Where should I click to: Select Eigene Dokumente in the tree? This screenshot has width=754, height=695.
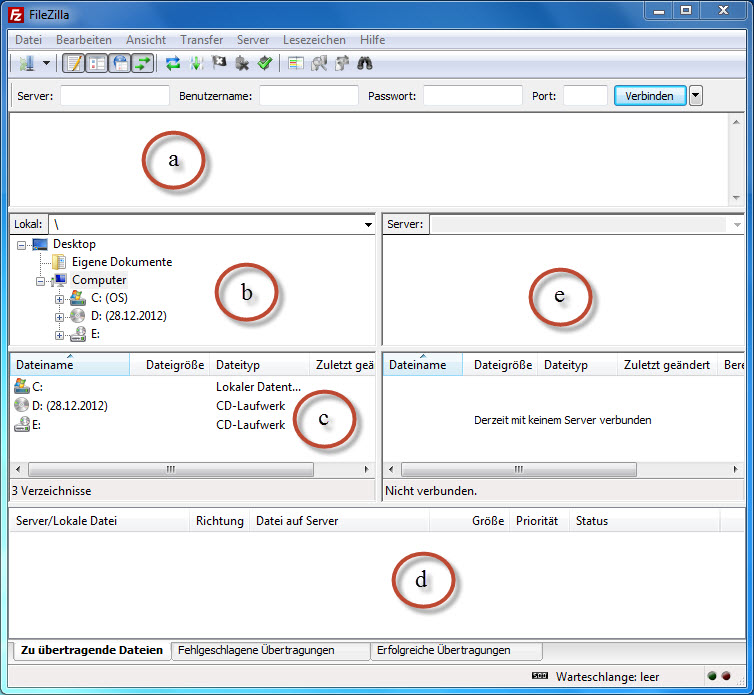[x=122, y=262]
